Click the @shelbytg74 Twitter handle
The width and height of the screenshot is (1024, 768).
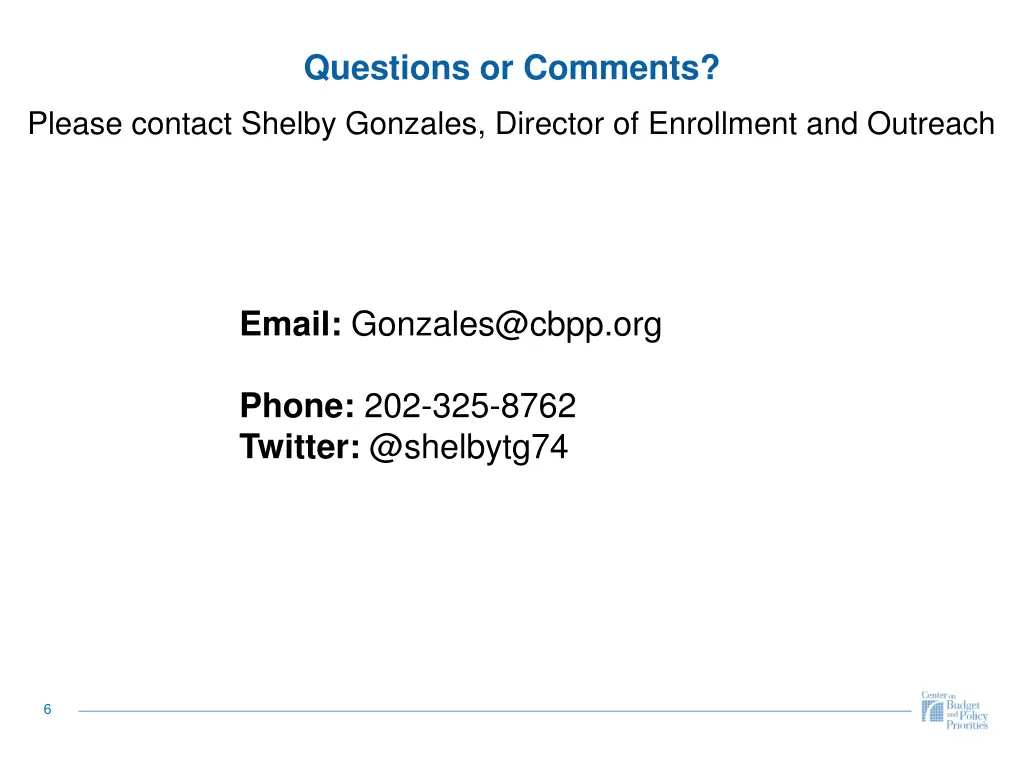coord(468,448)
